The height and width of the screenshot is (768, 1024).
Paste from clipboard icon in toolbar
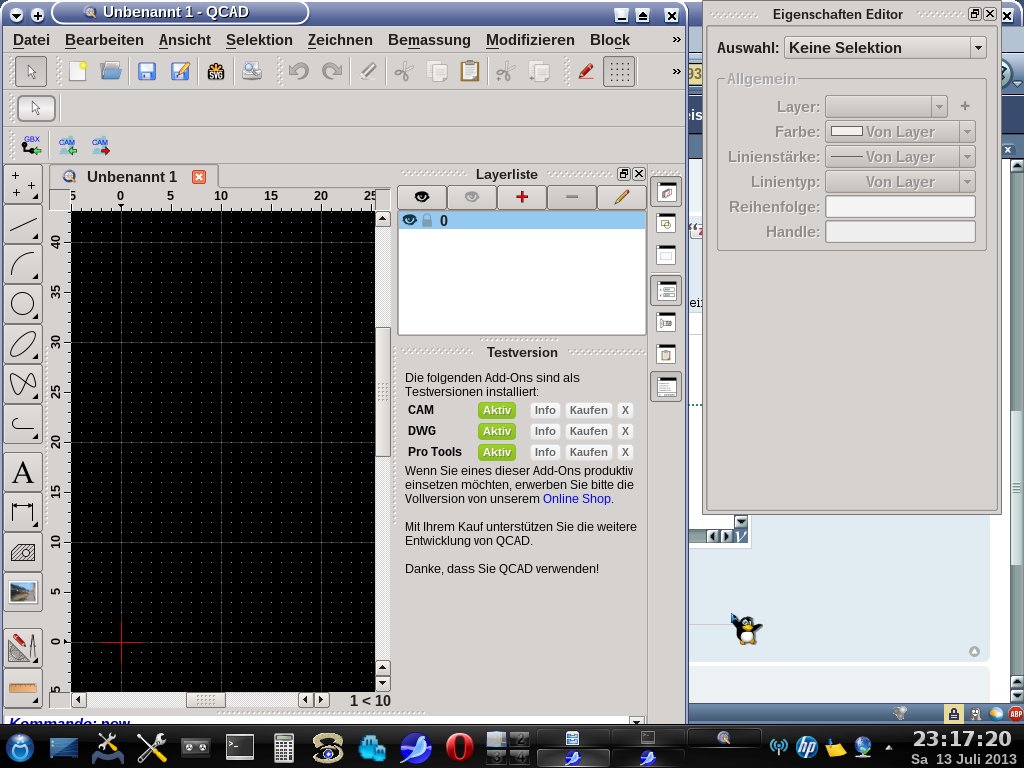pyautogui.click(x=470, y=71)
